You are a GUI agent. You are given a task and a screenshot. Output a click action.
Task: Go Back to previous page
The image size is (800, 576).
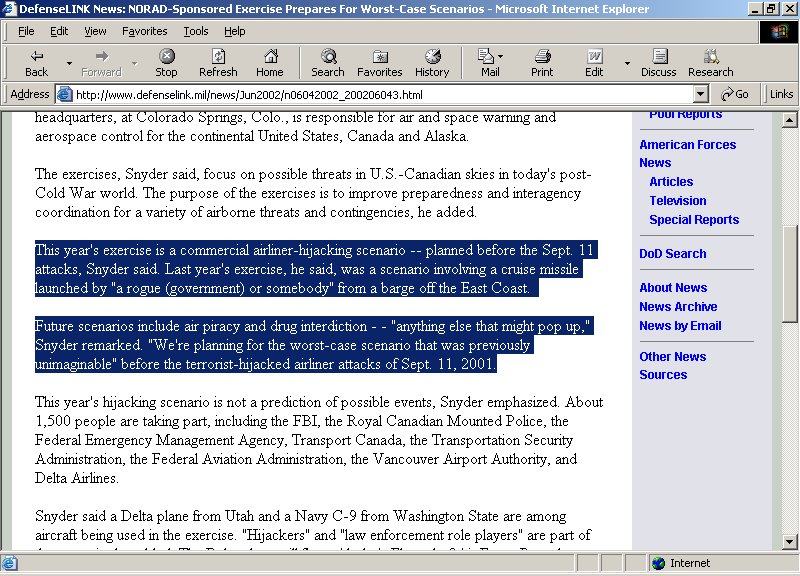pos(36,63)
